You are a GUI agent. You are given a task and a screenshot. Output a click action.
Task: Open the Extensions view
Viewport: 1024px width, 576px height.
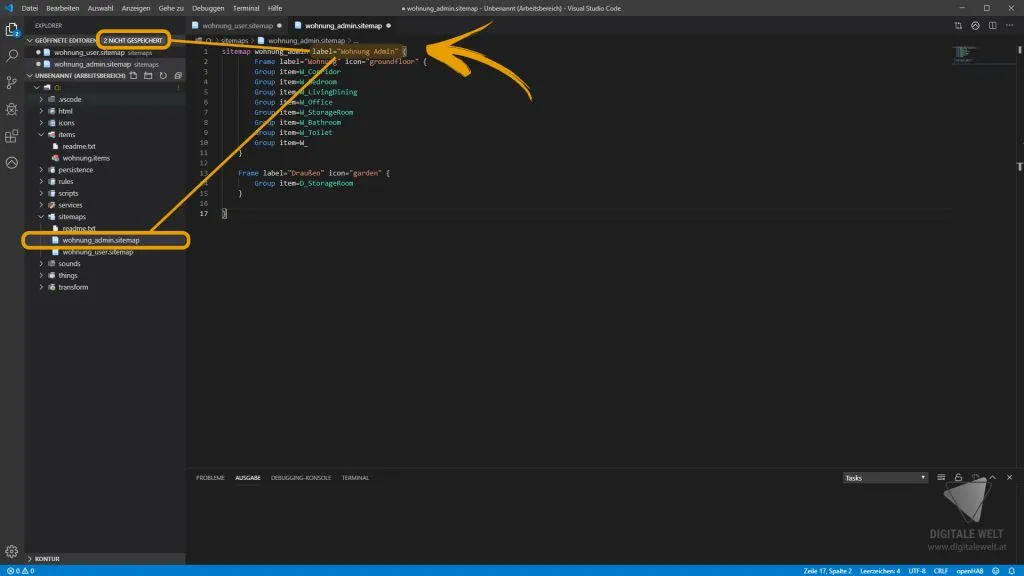(12, 136)
